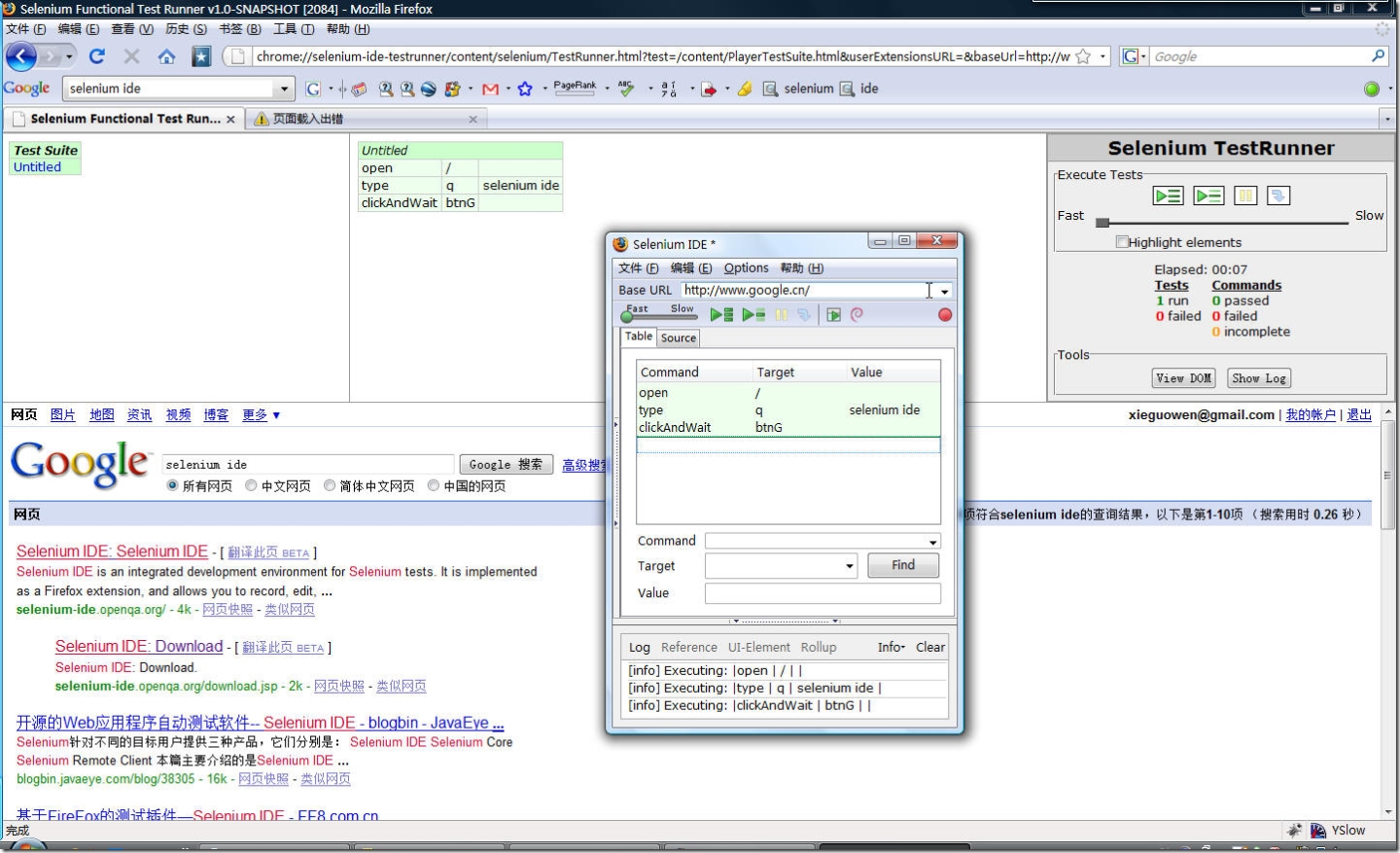Click the step icon in TestRunner panel
Screen dimensions: 1400x853
[x=1278, y=195]
